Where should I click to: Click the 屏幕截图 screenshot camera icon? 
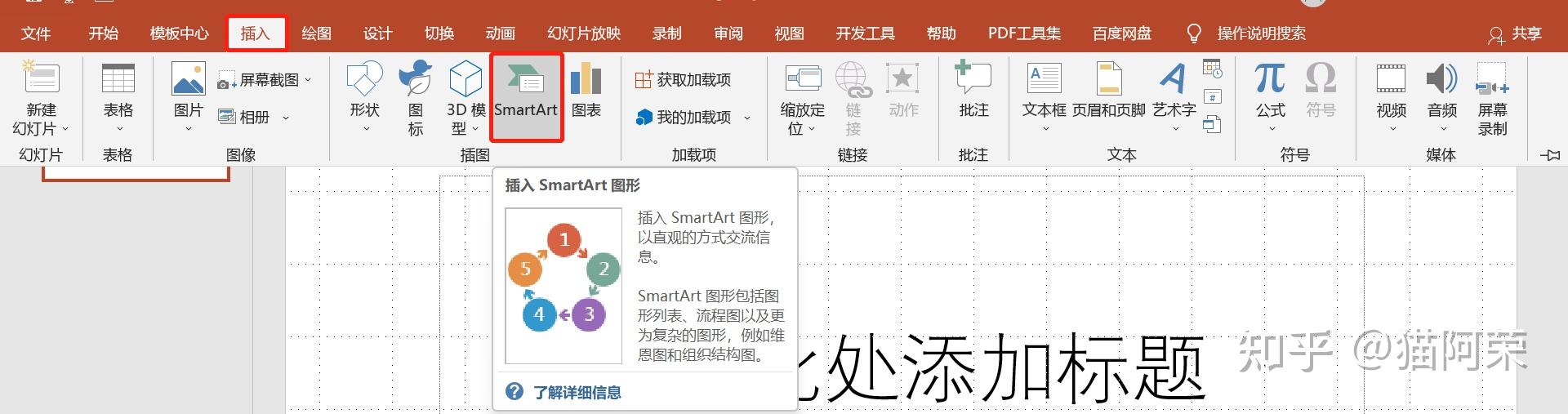226,81
